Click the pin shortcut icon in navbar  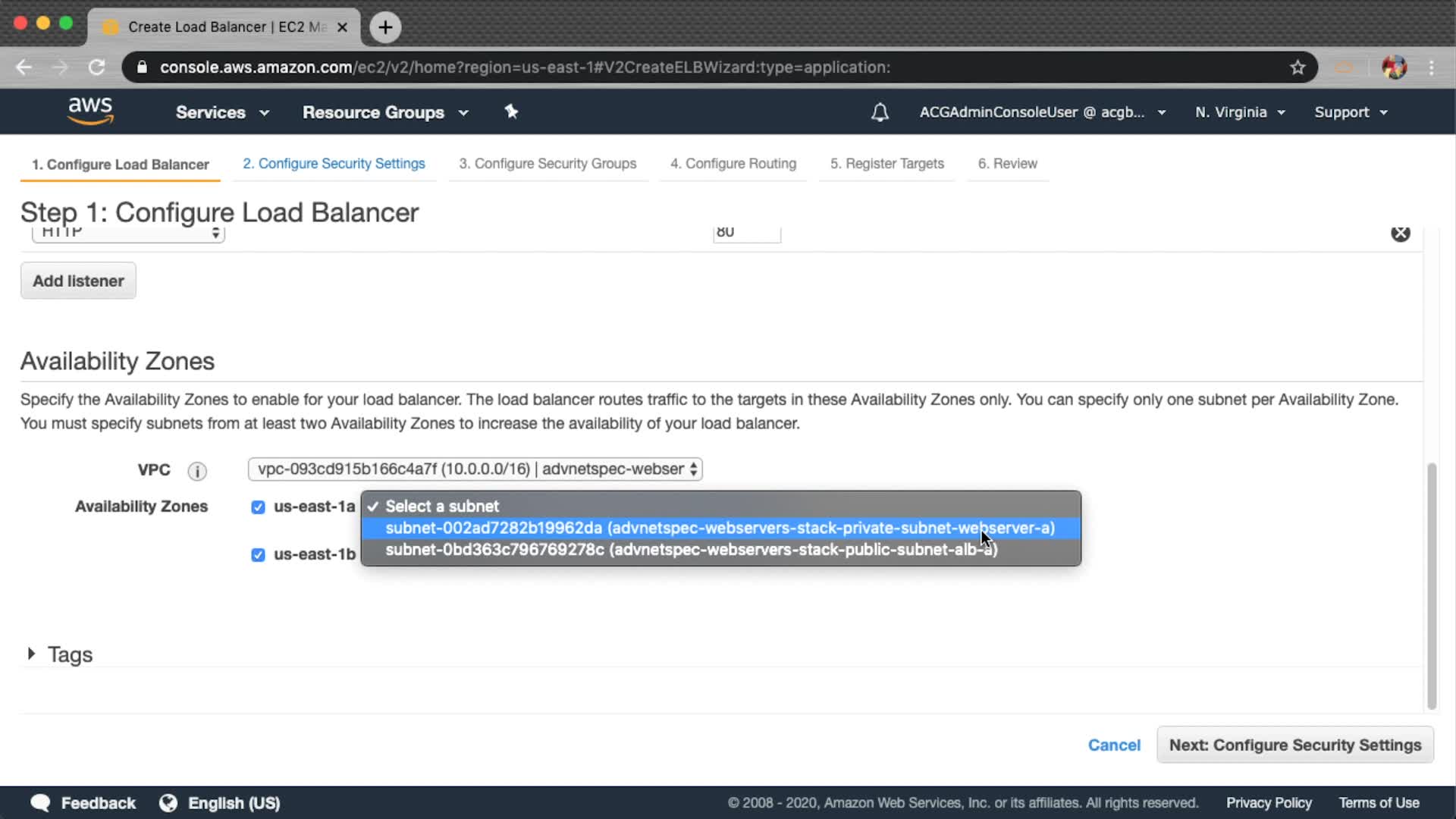(x=511, y=111)
